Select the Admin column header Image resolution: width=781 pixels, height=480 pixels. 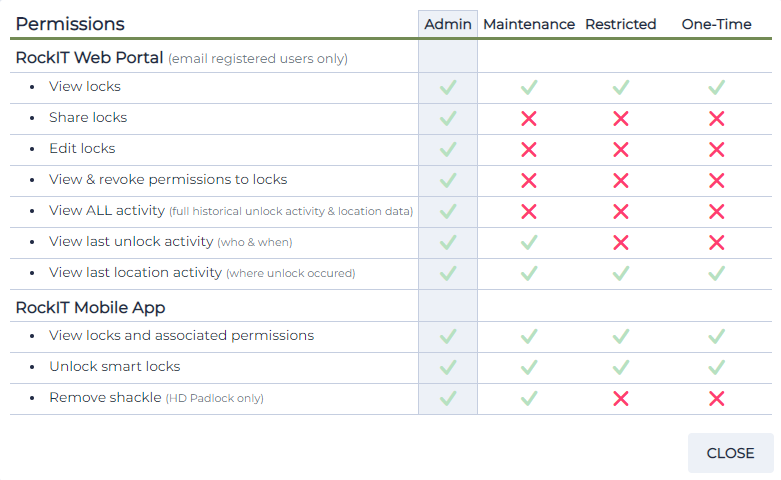pyautogui.click(x=448, y=24)
